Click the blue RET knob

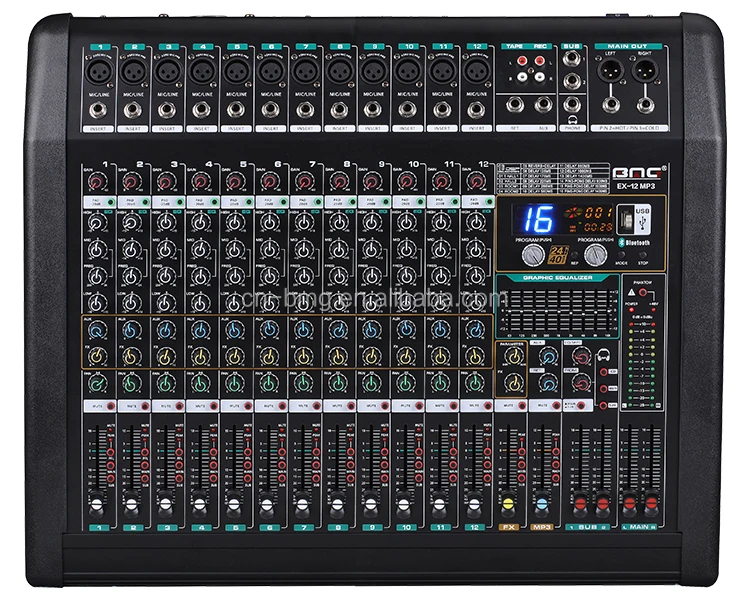tap(548, 383)
